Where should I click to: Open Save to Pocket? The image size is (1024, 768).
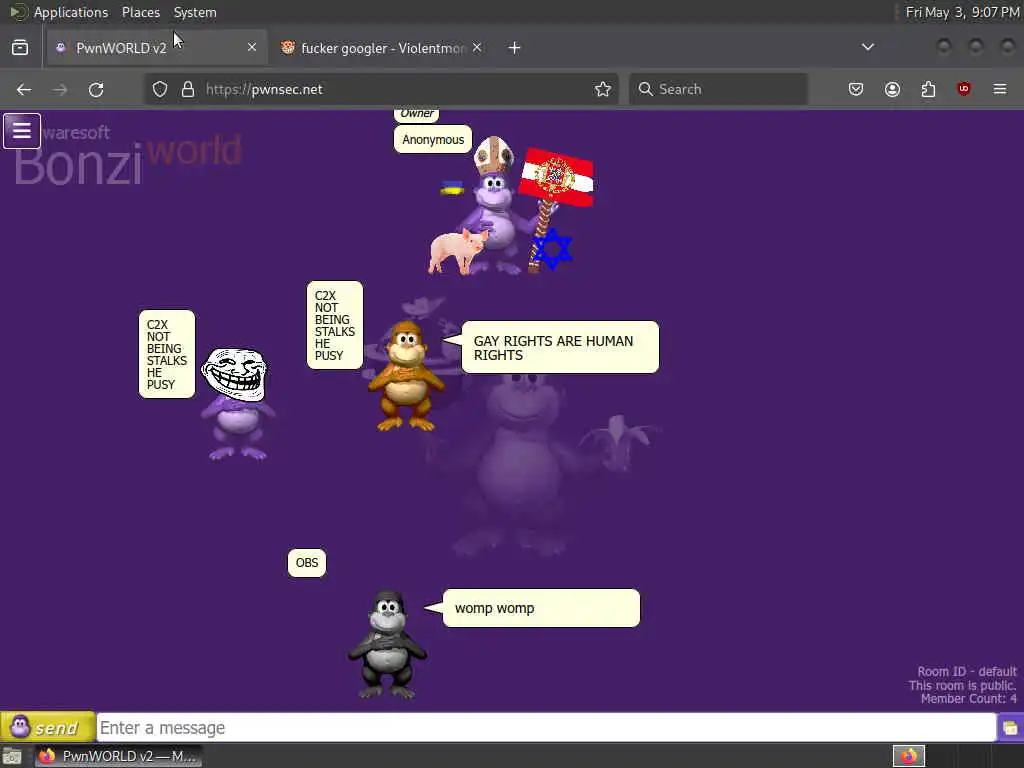pyautogui.click(x=856, y=89)
